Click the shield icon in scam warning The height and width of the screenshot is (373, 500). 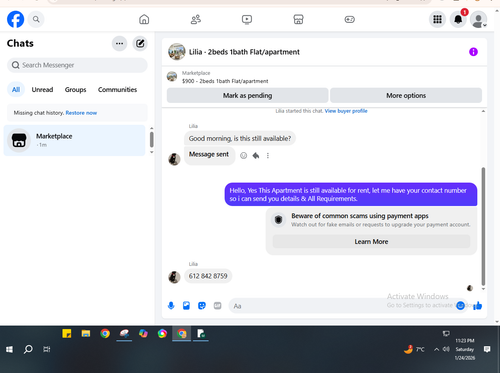279,219
